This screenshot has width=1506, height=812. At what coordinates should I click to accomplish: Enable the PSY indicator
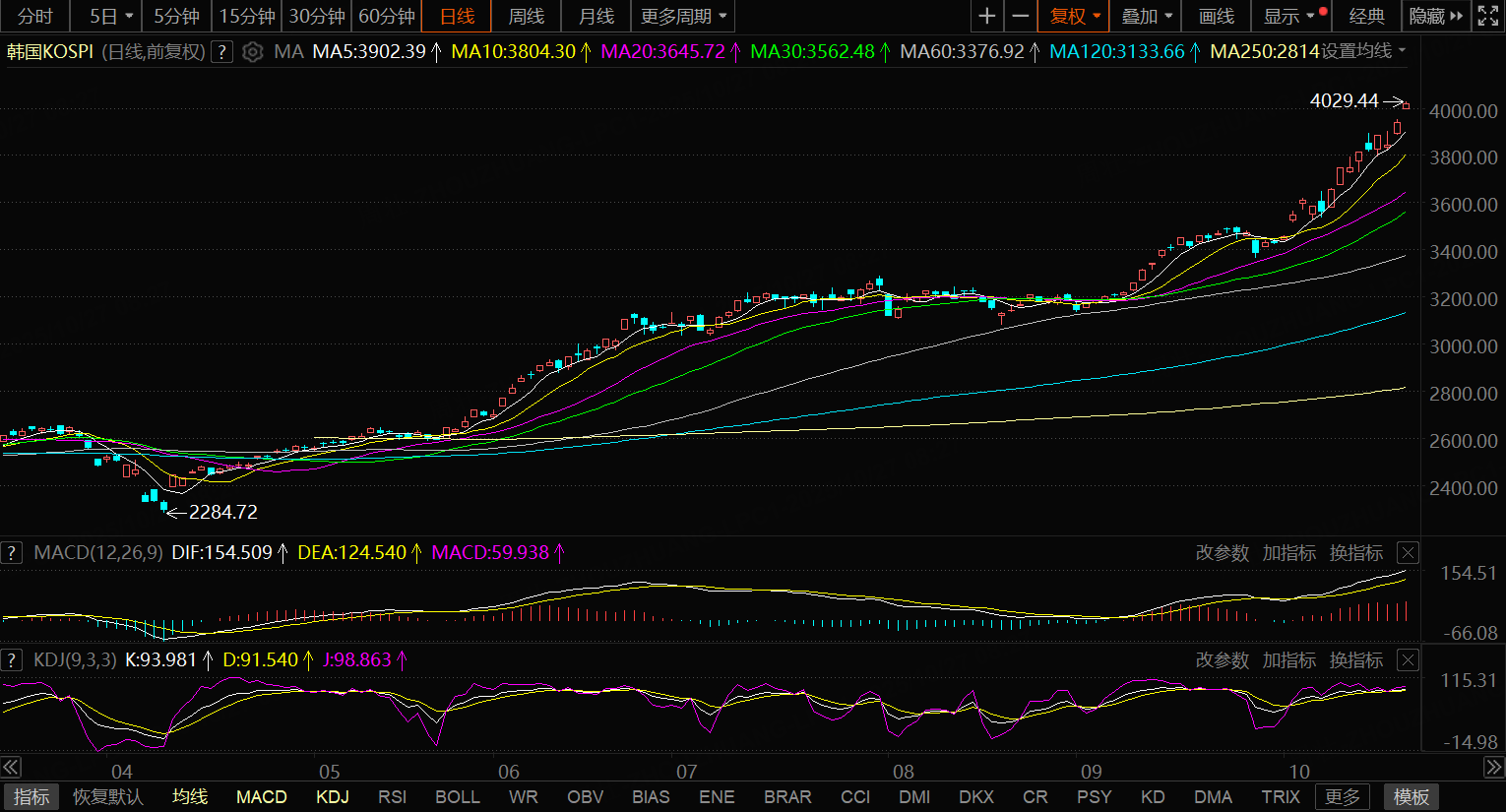pos(1095,797)
